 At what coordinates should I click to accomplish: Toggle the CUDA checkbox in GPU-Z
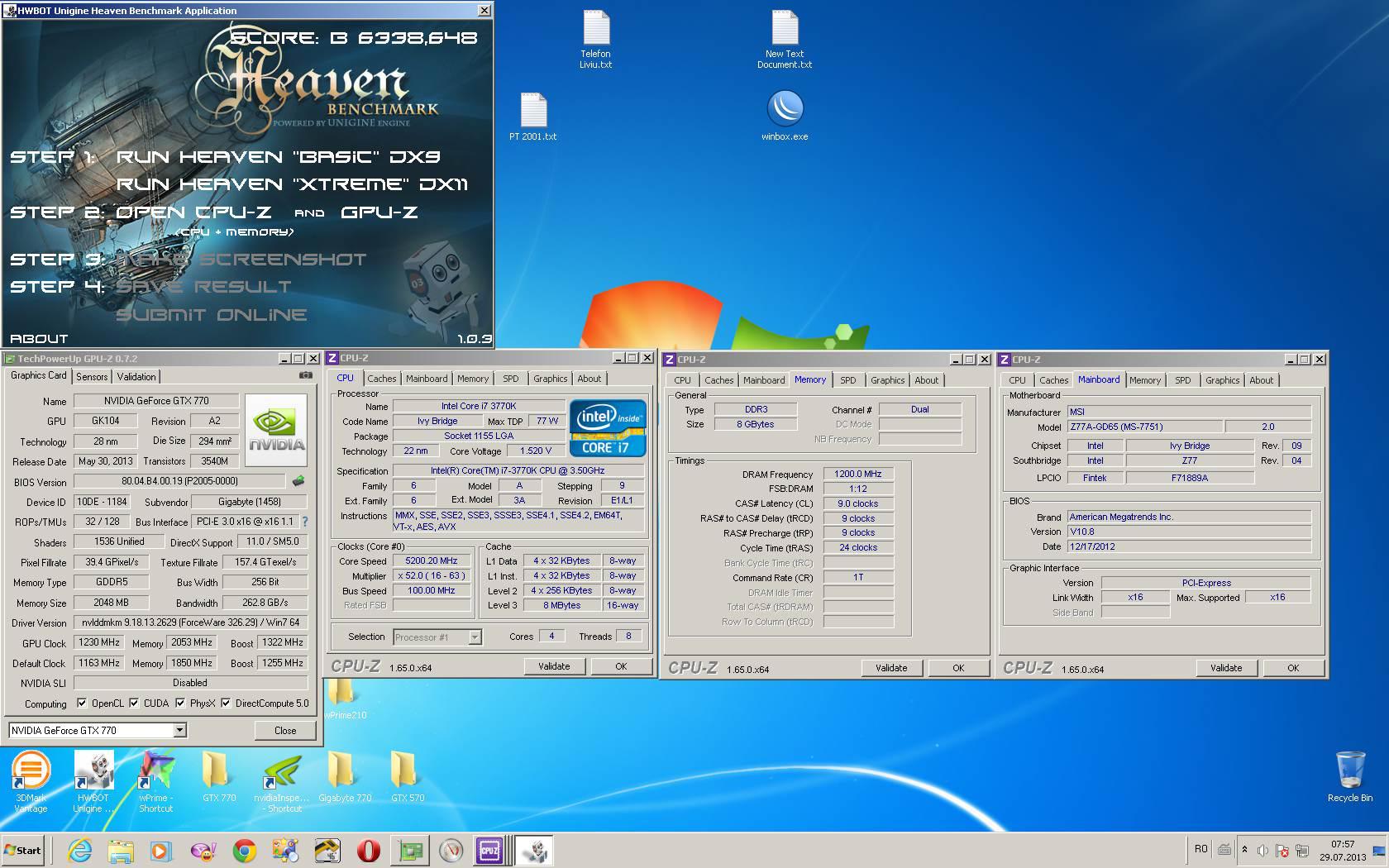tap(134, 703)
